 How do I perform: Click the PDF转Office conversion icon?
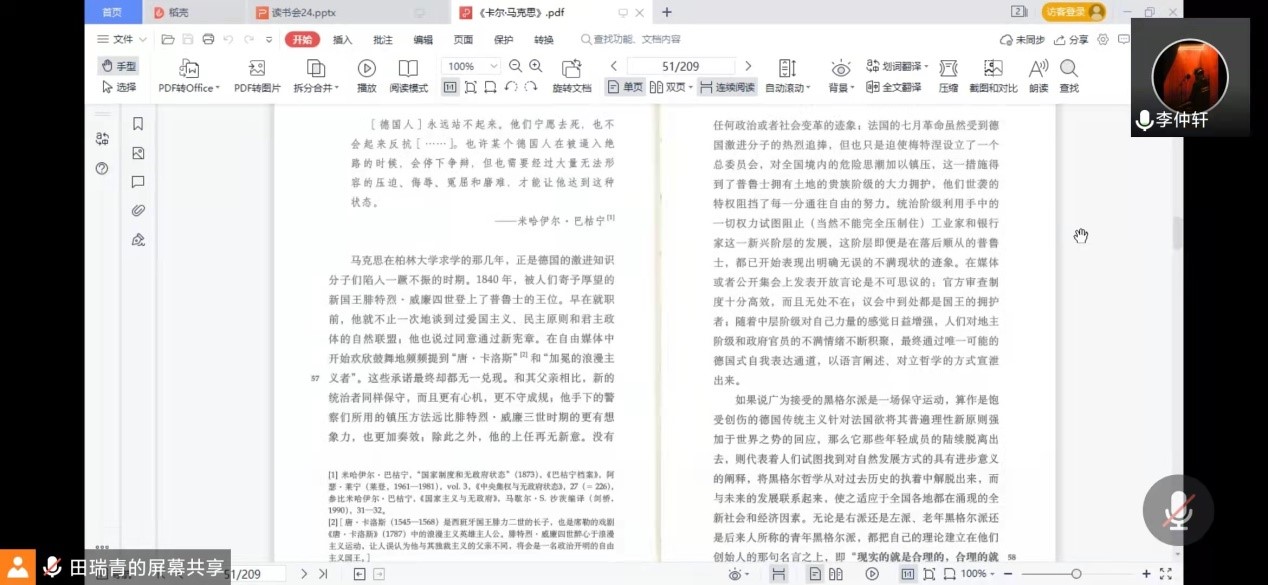tap(188, 68)
